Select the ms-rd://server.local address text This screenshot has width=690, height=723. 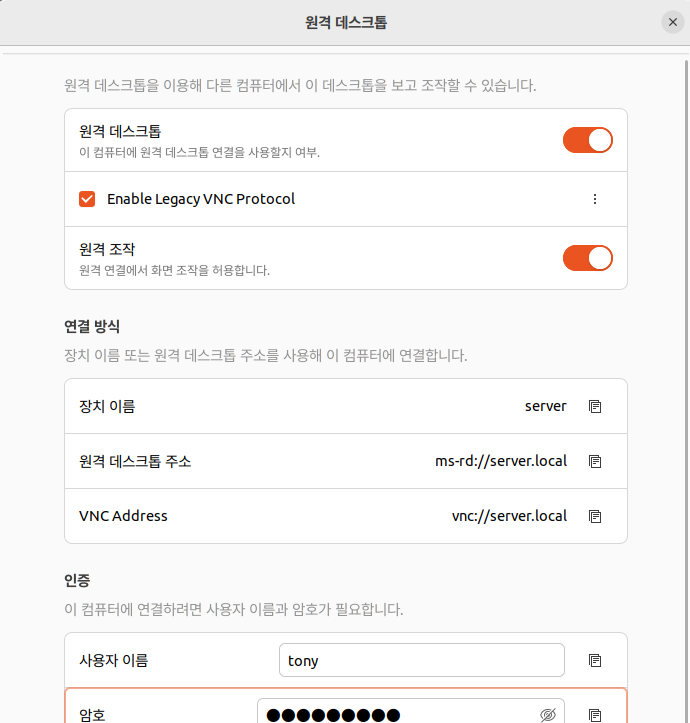(501, 461)
